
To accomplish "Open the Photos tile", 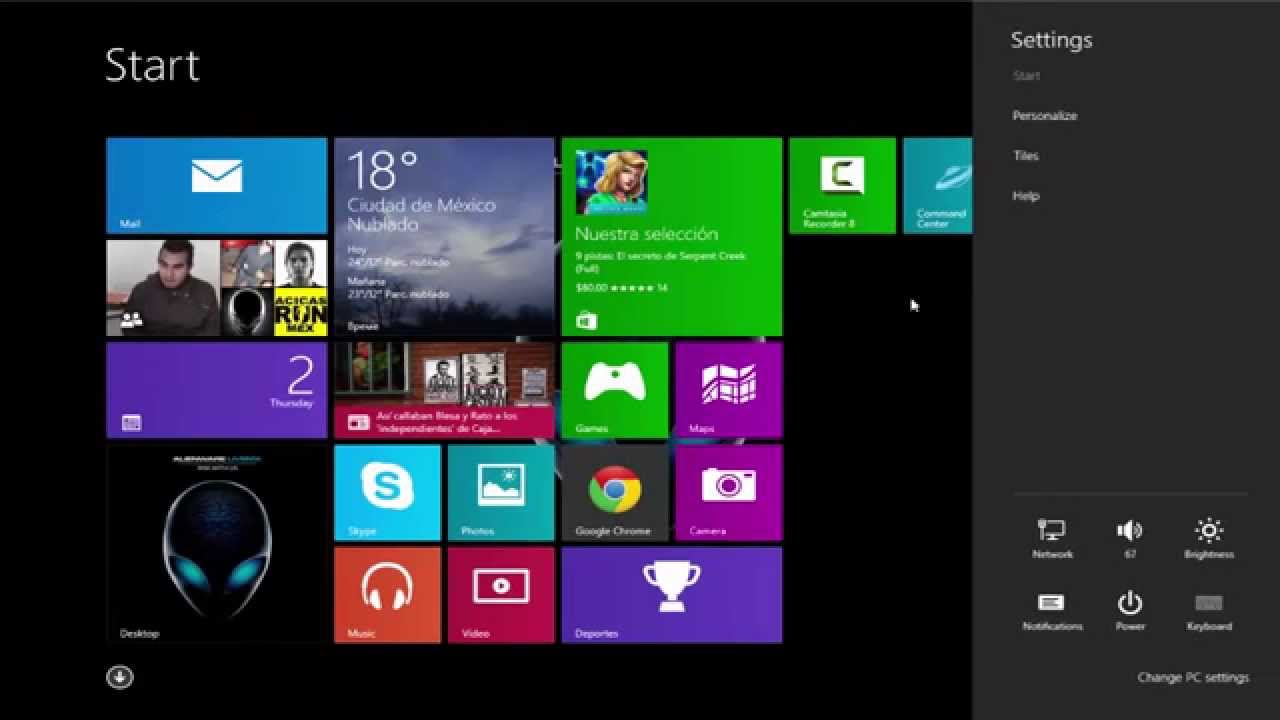I will [x=501, y=493].
